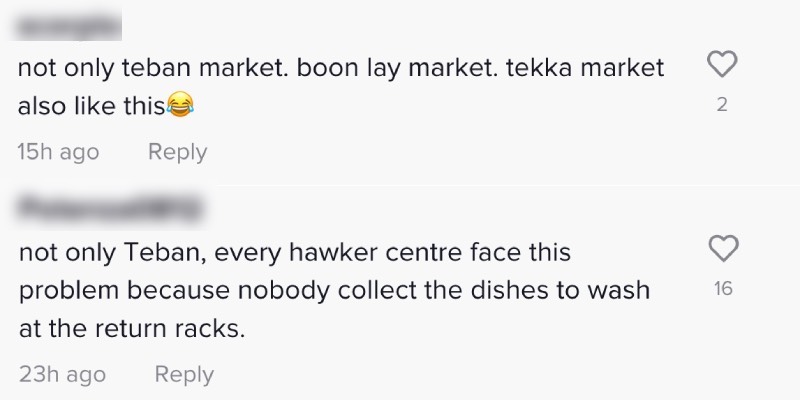Click the "at the return racks." line

pyautogui.click(x=132, y=328)
